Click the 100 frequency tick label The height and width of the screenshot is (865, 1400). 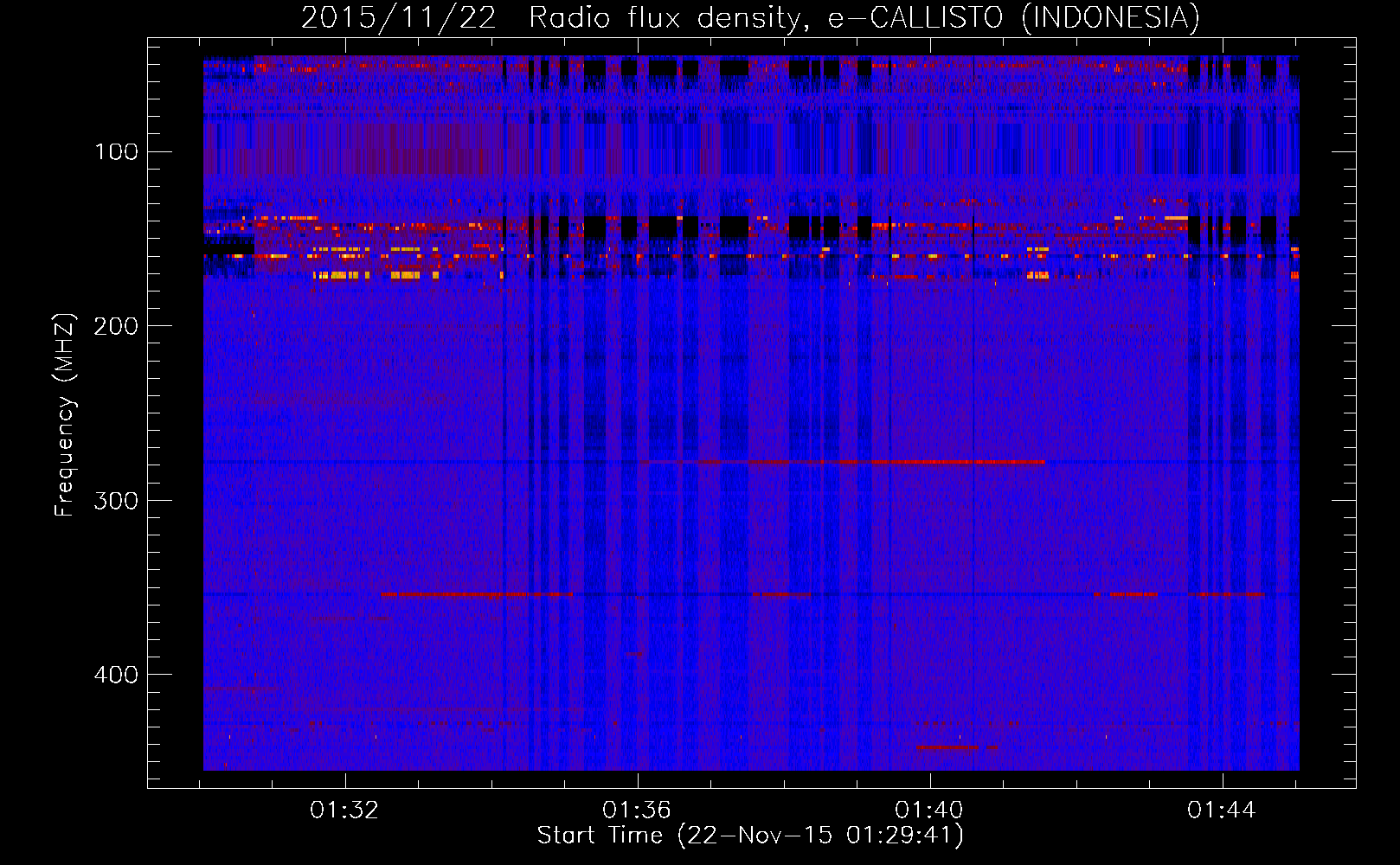click(x=117, y=152)
